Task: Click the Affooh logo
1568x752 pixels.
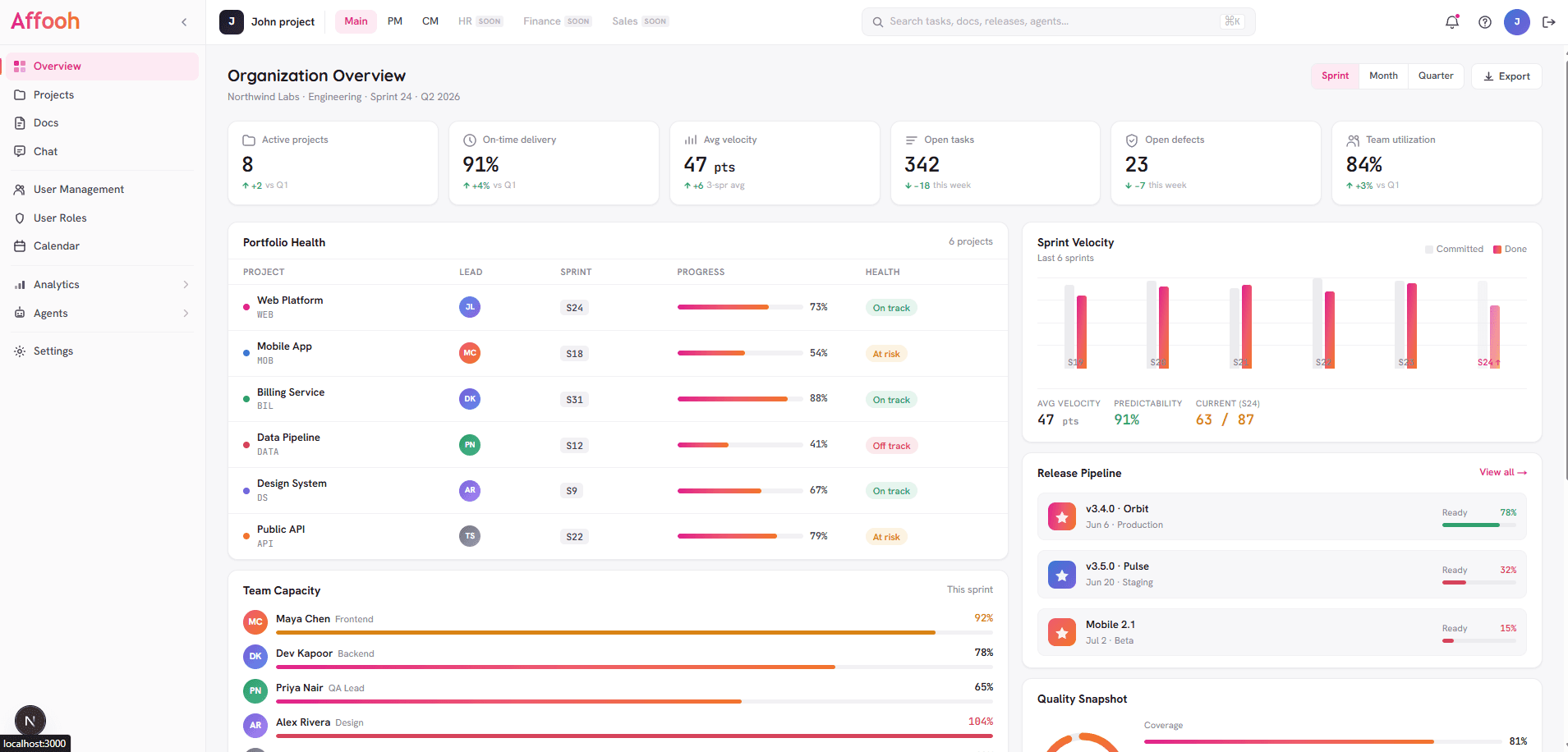Action: click(45, 21)
